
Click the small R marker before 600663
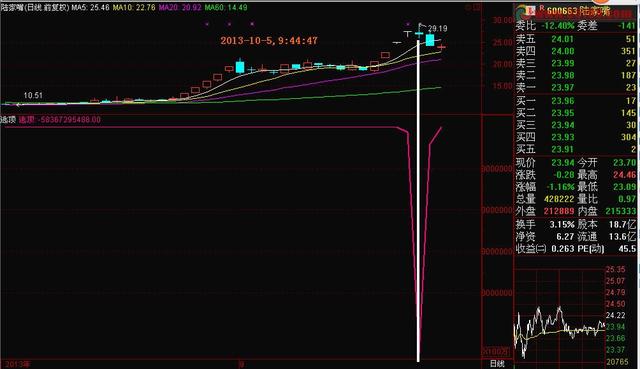click(x=542, y=8)
